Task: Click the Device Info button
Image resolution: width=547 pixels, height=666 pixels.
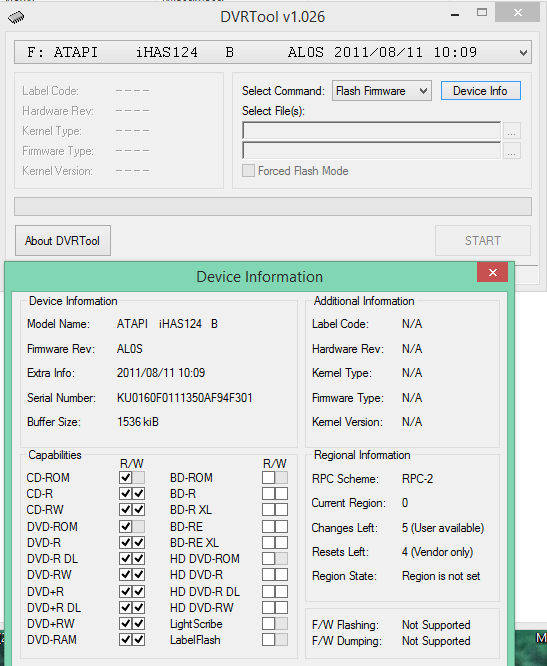Action: click(x=480, y=91)
